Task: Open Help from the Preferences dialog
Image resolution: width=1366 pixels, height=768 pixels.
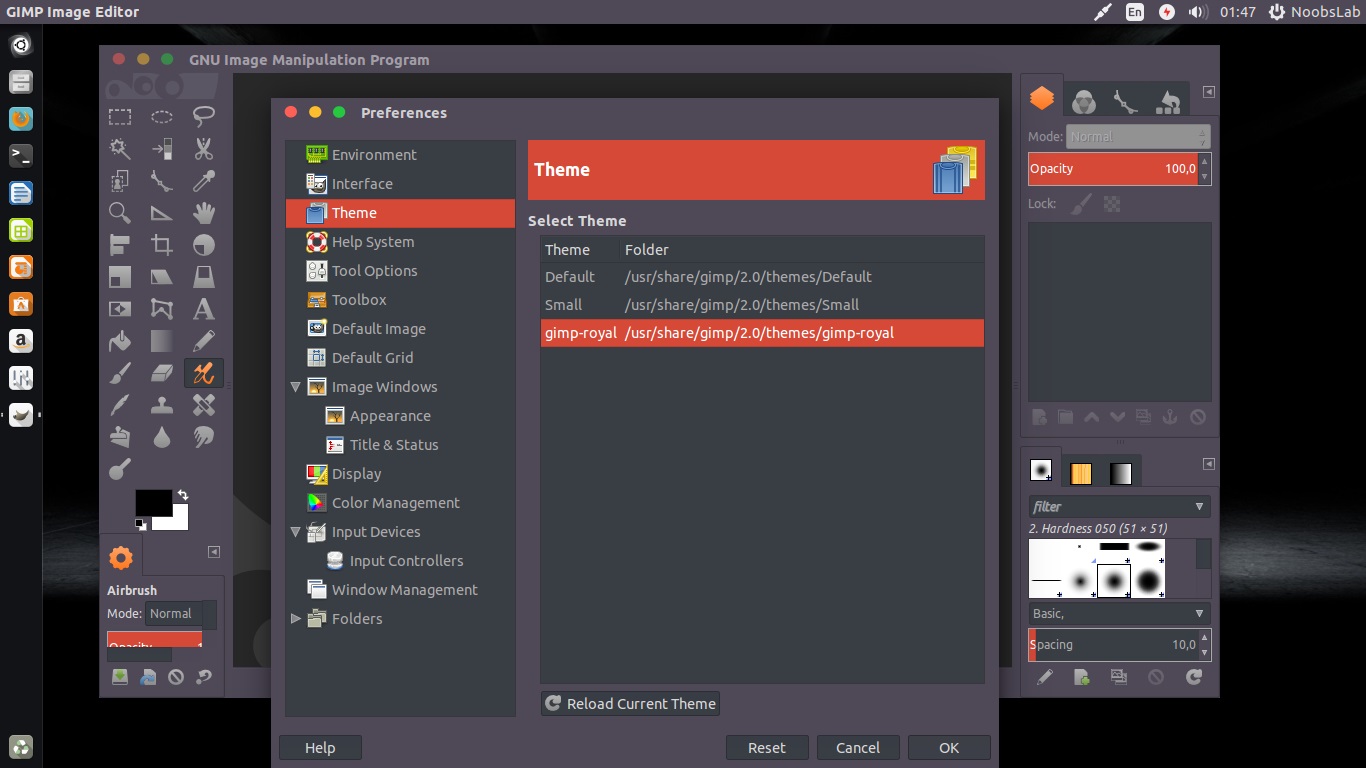Action: [x=320, y=748]
